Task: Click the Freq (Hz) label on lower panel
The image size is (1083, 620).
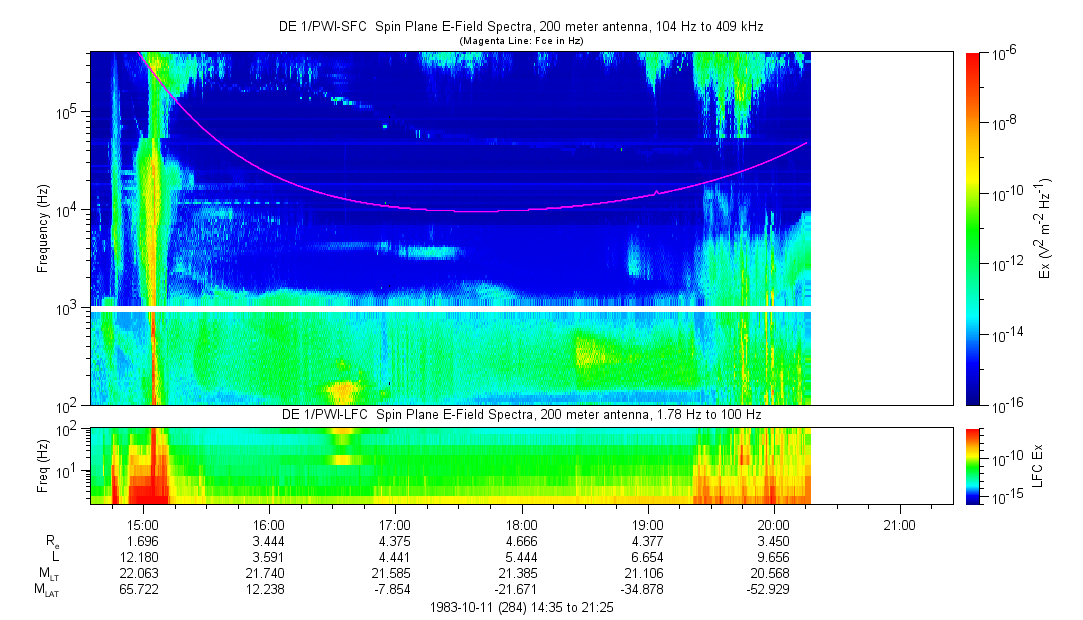Action: click(x=43, y=464)
